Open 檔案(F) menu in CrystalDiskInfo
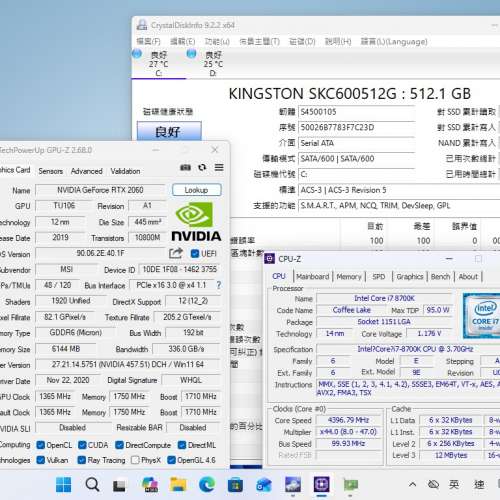This screenshot has height=500, width=500. (x=149, y=42)
